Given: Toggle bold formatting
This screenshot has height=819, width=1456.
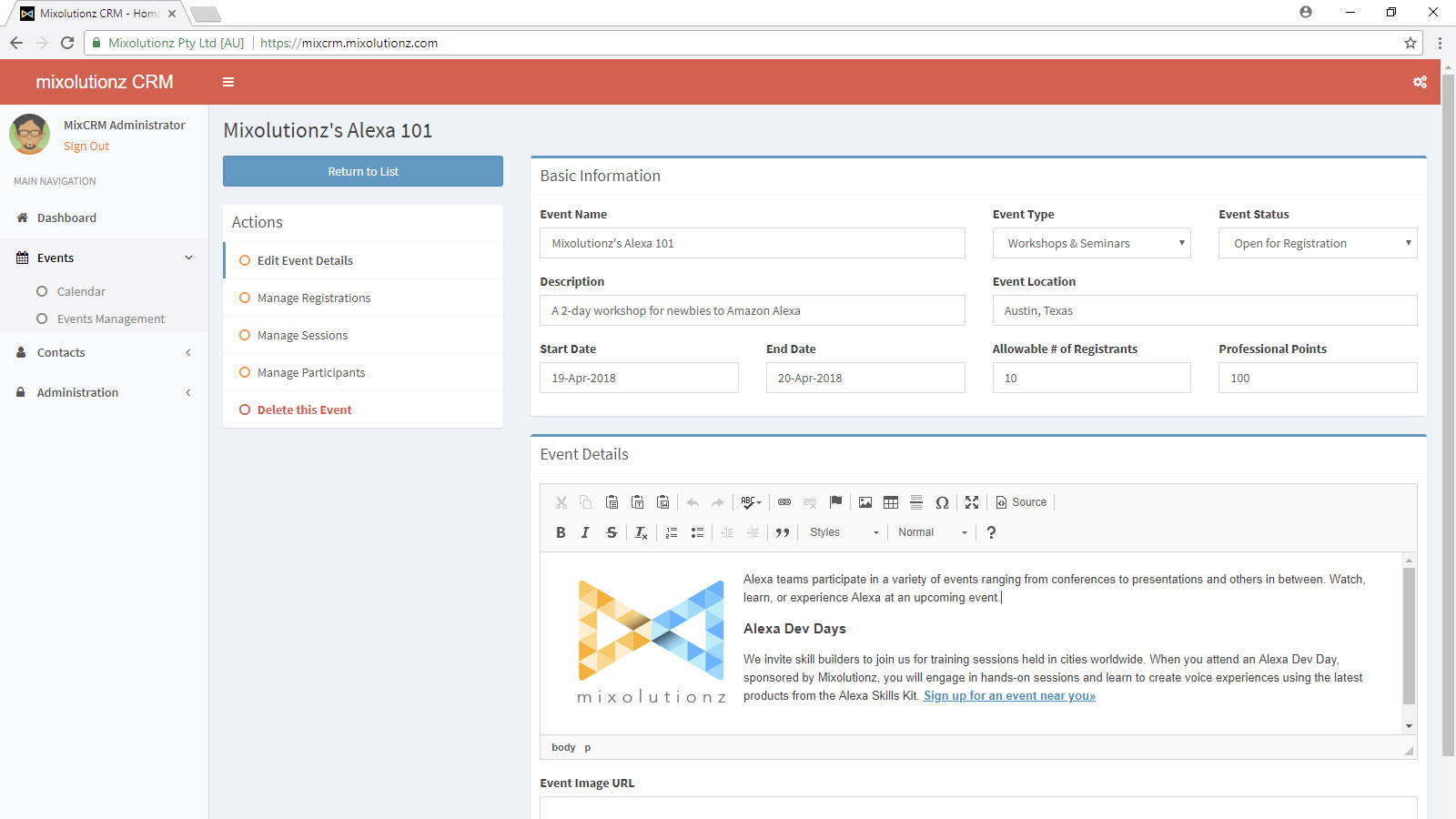Looking at the screenshot, I should 561,532.
